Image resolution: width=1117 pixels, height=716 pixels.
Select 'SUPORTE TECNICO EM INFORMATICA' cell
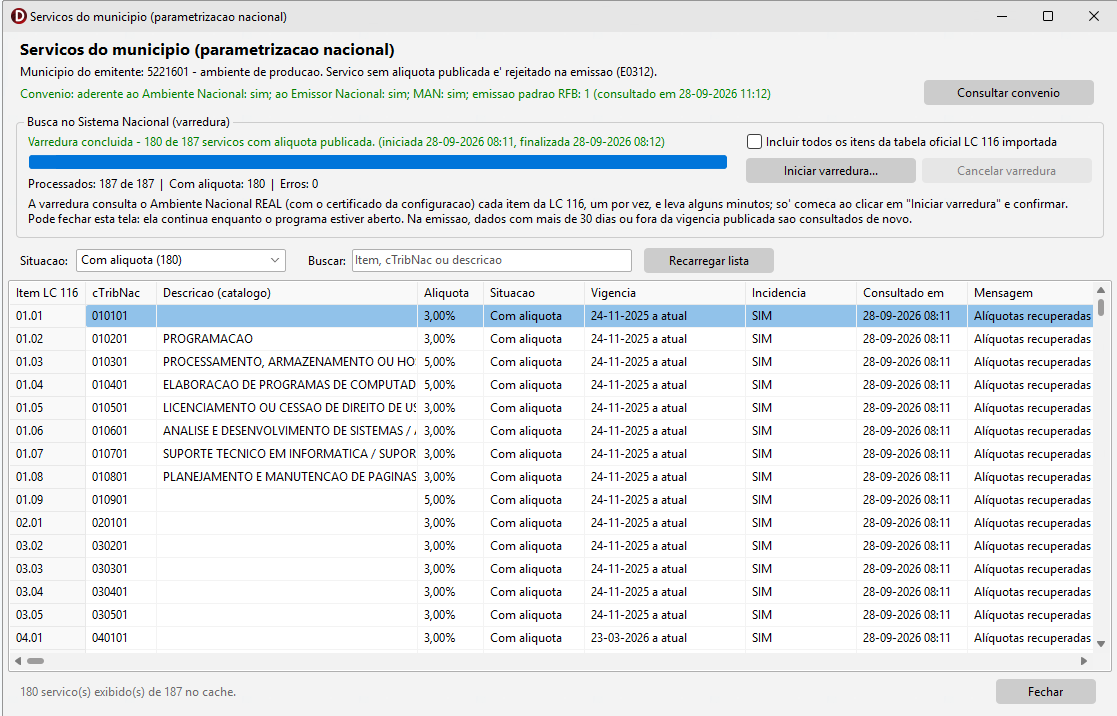[x=287, y=454]
